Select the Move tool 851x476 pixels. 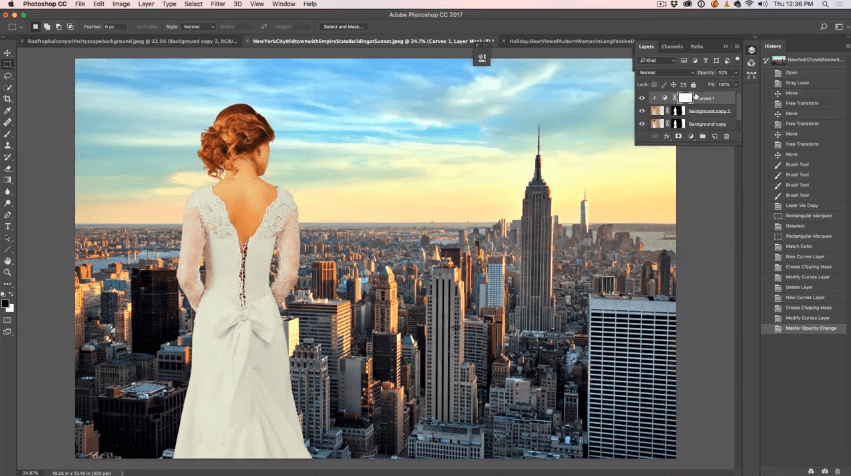pyautogui.click(x=8, y=53)
